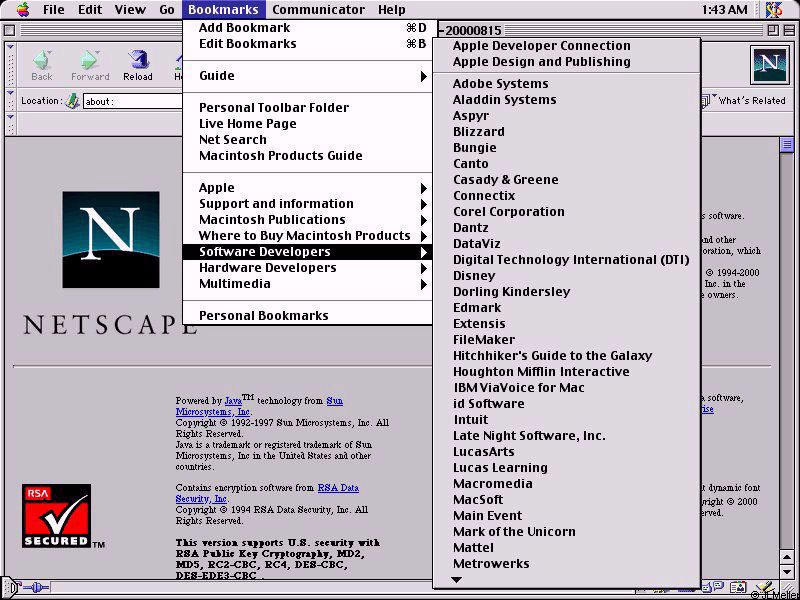Open Casady & Greene bookmark
The width and height of the screenshot is (800, 600).
tap(566, 180)
